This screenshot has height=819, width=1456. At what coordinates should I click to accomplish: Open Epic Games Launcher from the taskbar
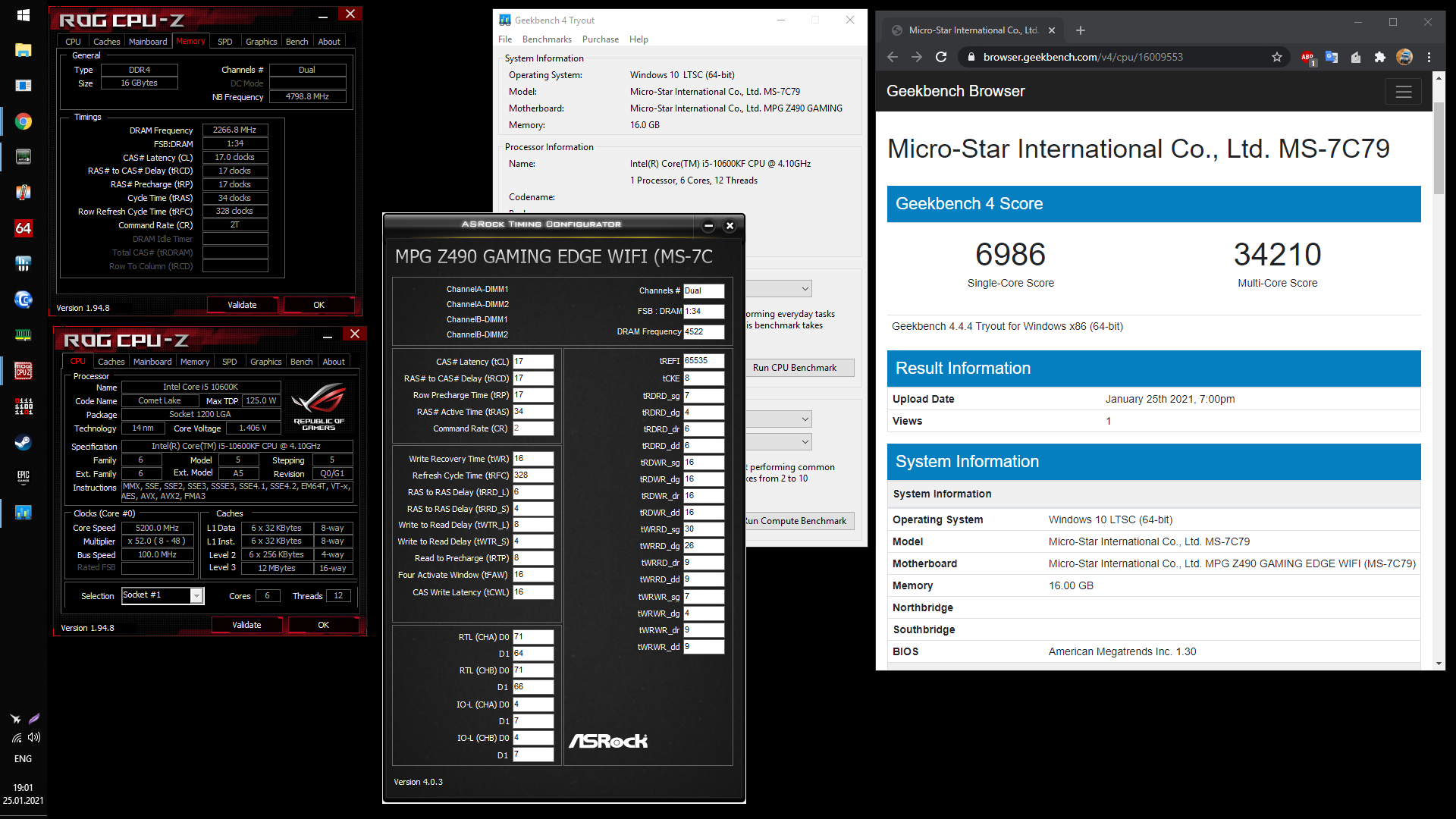pos(24,477)
